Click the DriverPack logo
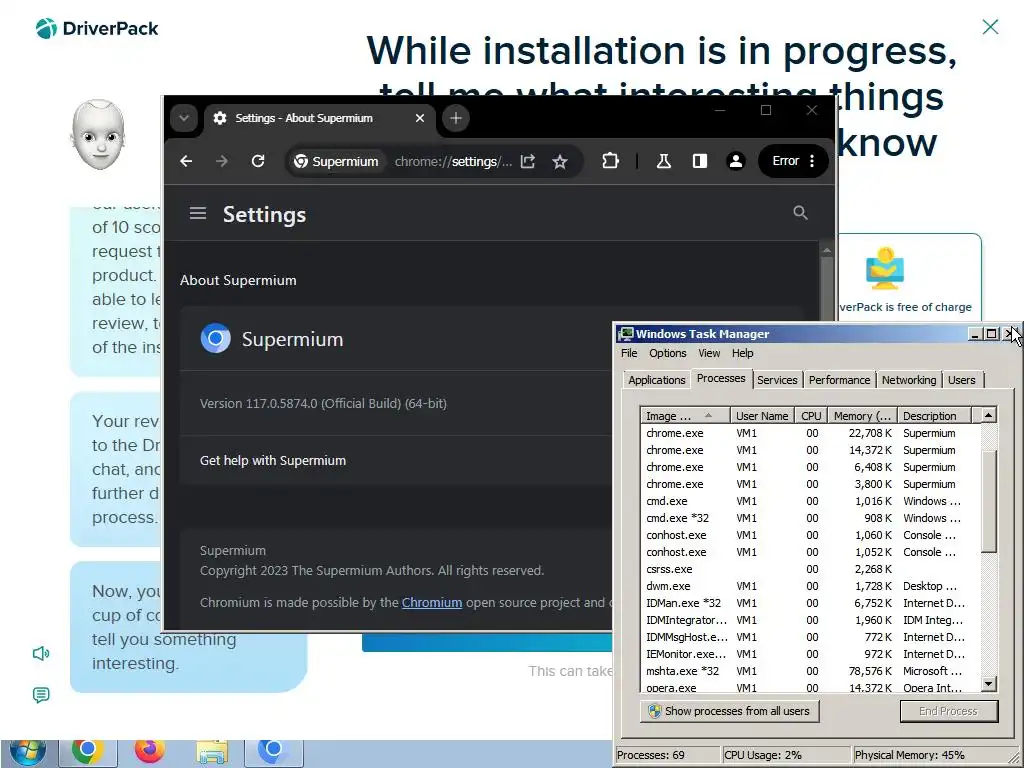The width and height of the screenshot is (1024, 768). click(97, 28)
